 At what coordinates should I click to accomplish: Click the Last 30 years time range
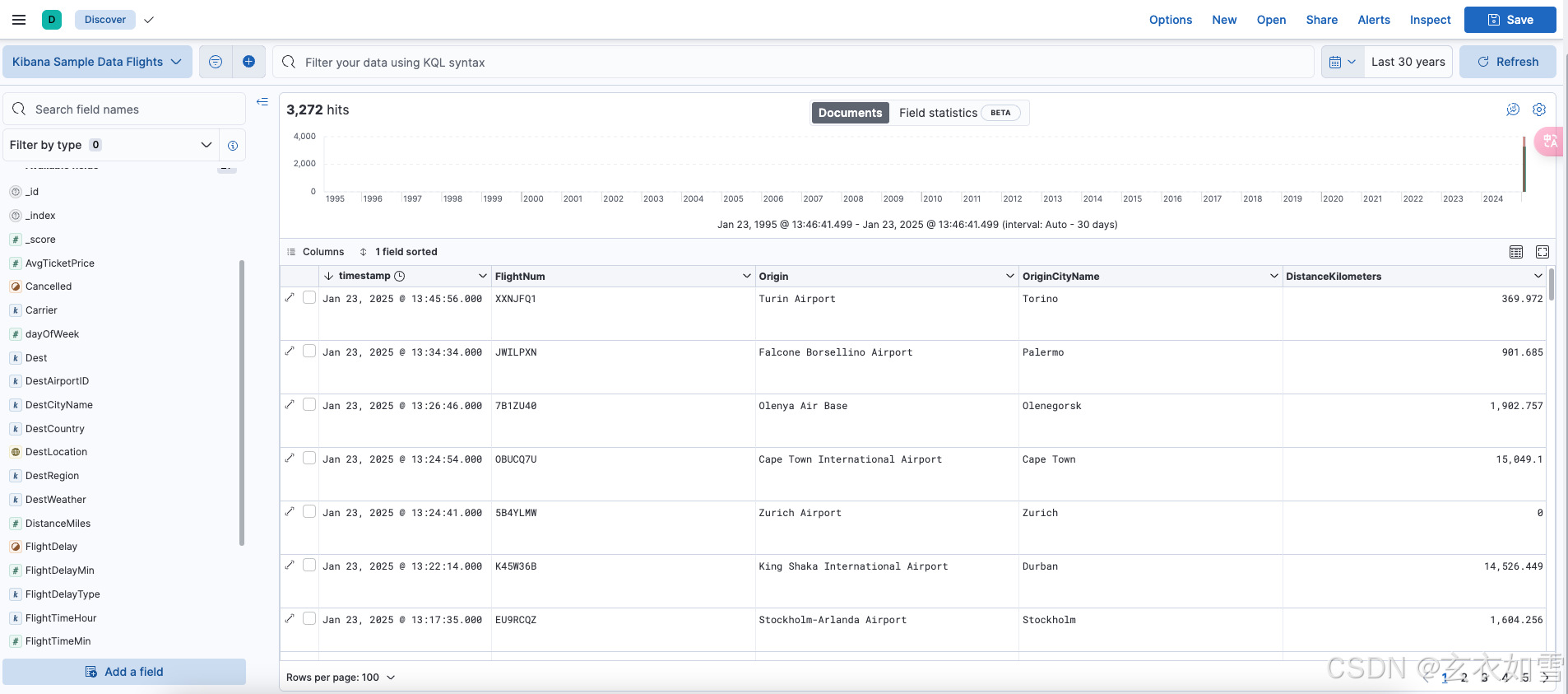coord(1408,62)
